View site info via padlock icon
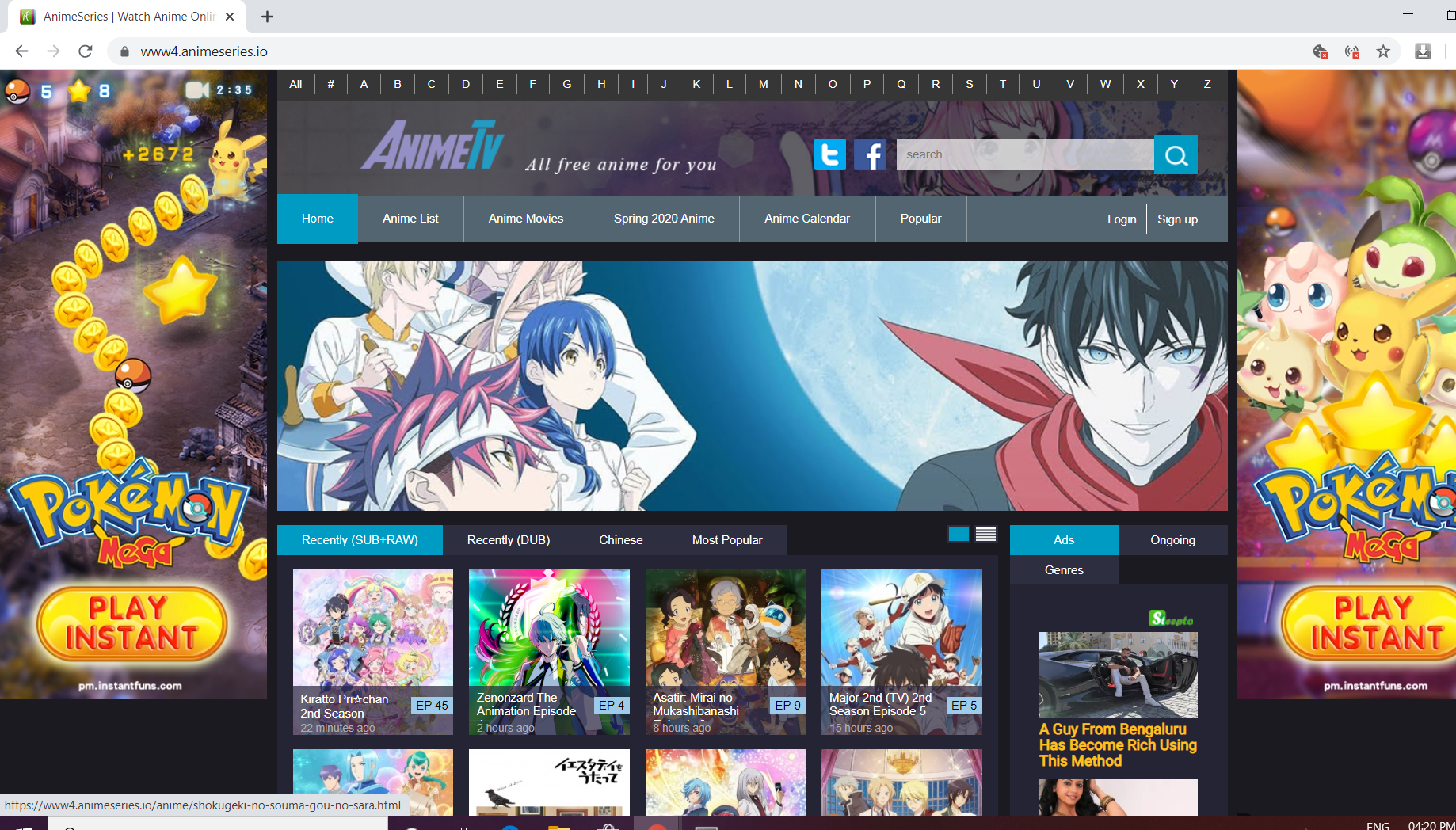The image size is (1456, 830). (x=124, y=51)
